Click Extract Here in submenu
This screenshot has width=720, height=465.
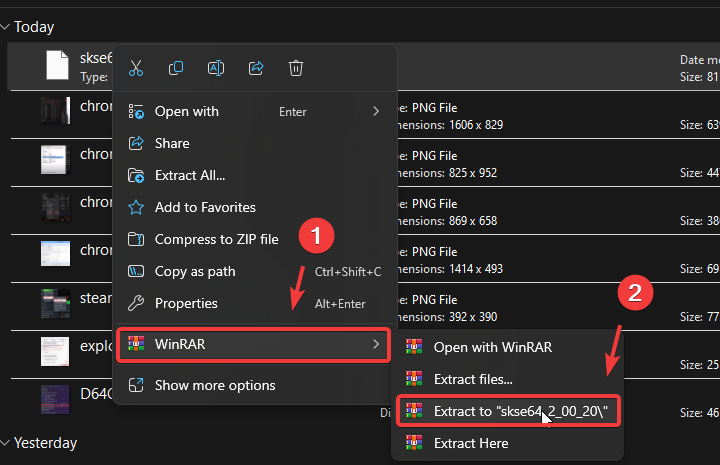pos(470,443)
